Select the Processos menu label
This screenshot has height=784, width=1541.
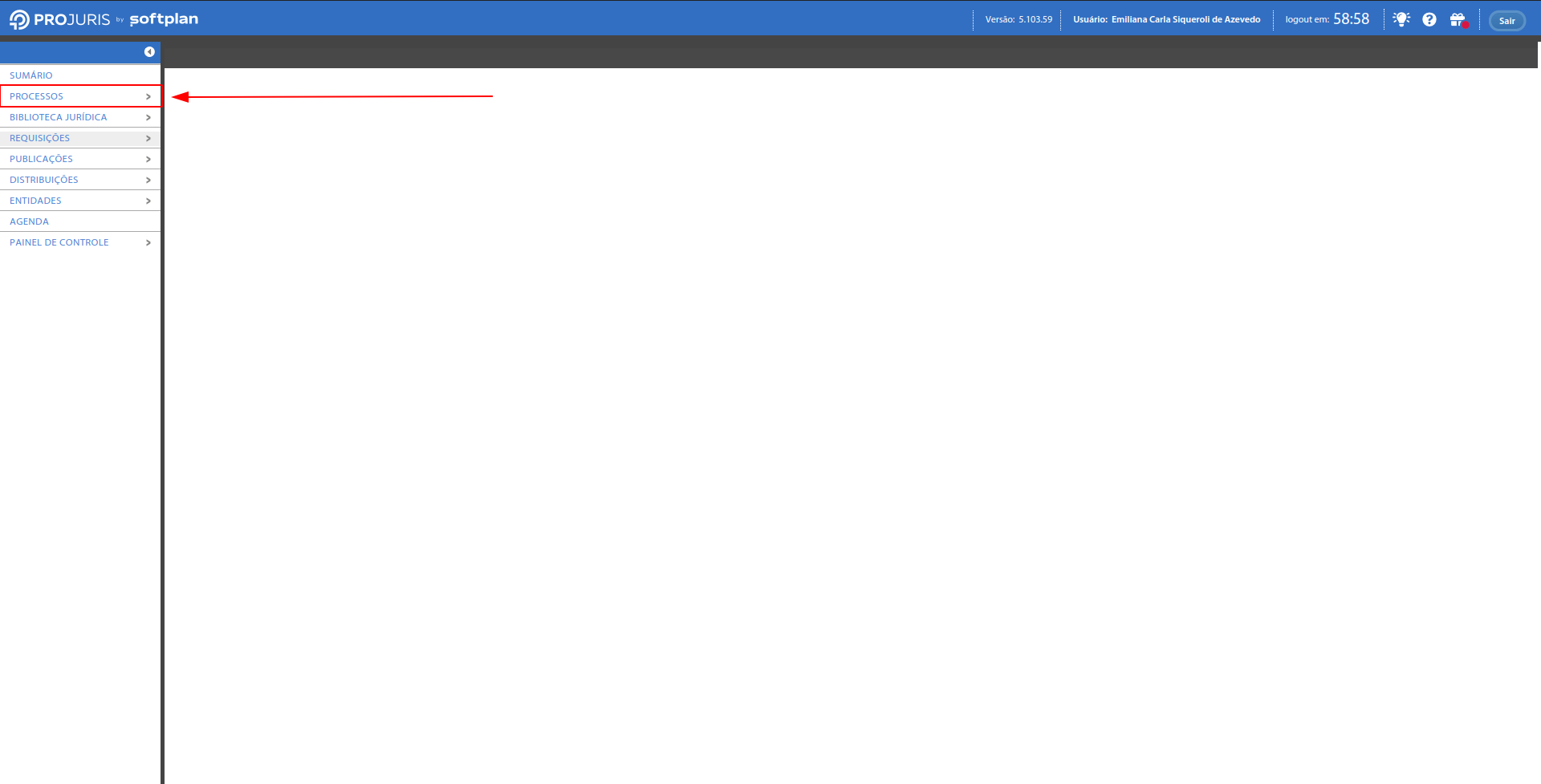(37, 96)
